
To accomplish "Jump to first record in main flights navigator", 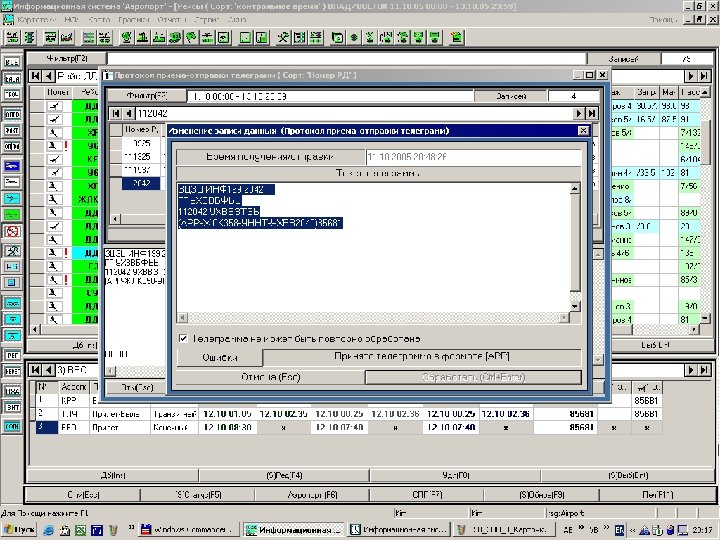I will (x=35, y=76).
